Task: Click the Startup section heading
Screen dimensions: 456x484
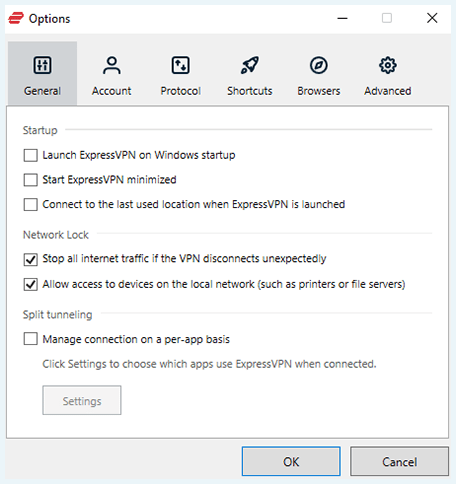Action: pyautogui.click(x=40, y=130)
